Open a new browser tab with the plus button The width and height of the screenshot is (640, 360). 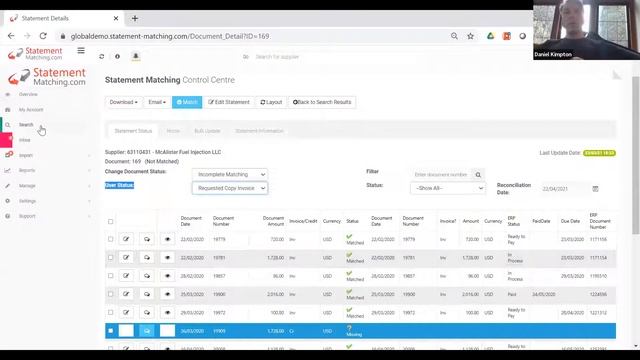[135, 18]
